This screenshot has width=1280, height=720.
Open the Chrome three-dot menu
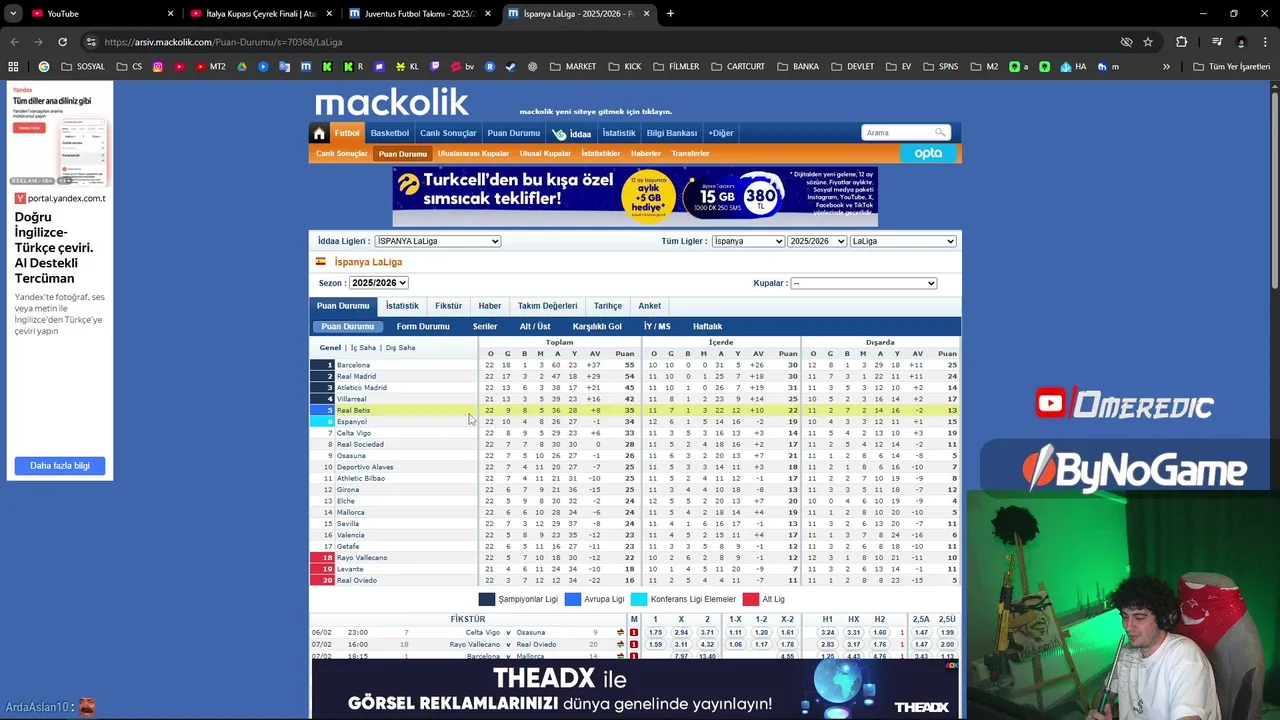[x=1265, y=42]
